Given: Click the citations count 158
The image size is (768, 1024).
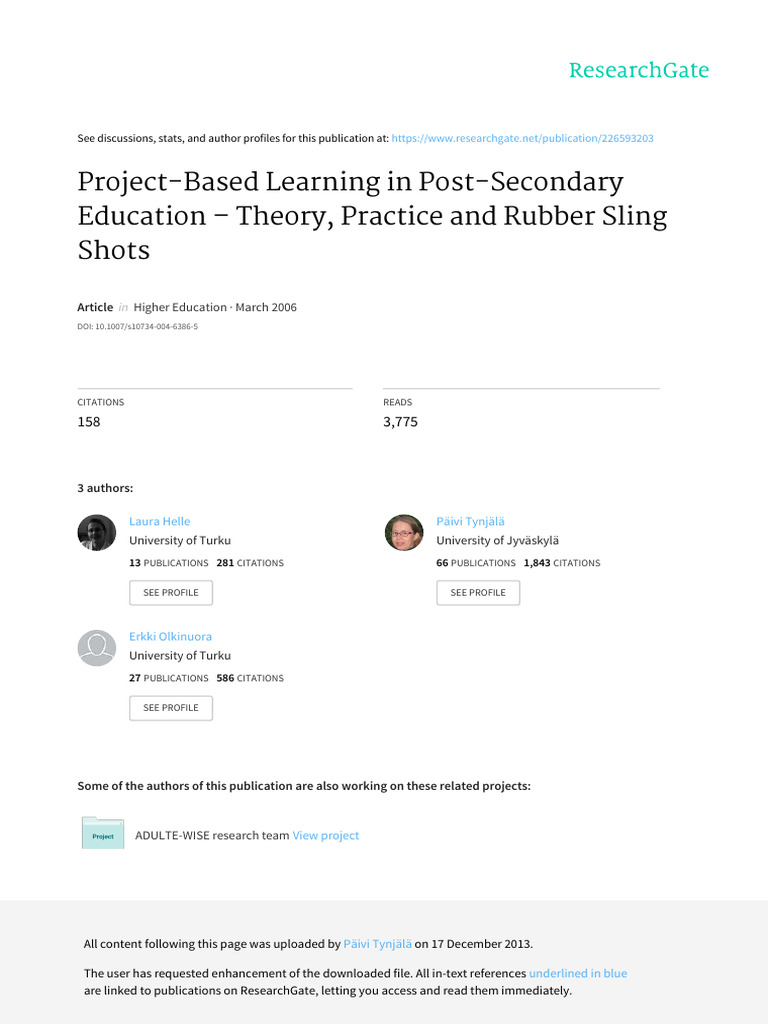Looking at the screenshot, I should pos(89,422).
